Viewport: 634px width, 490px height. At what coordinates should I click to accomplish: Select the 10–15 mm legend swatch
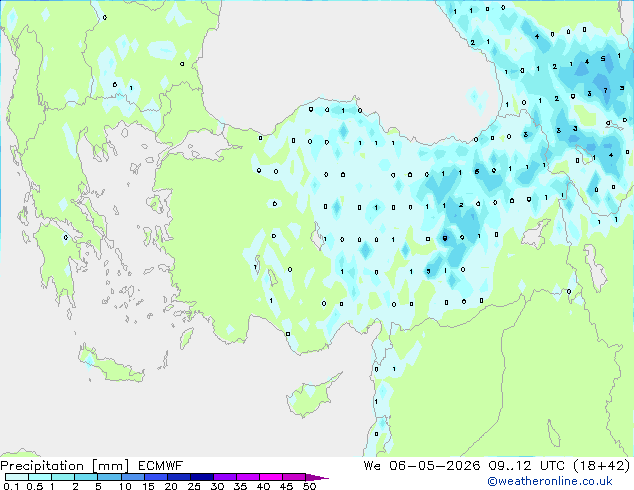click(x=132, y=477)
